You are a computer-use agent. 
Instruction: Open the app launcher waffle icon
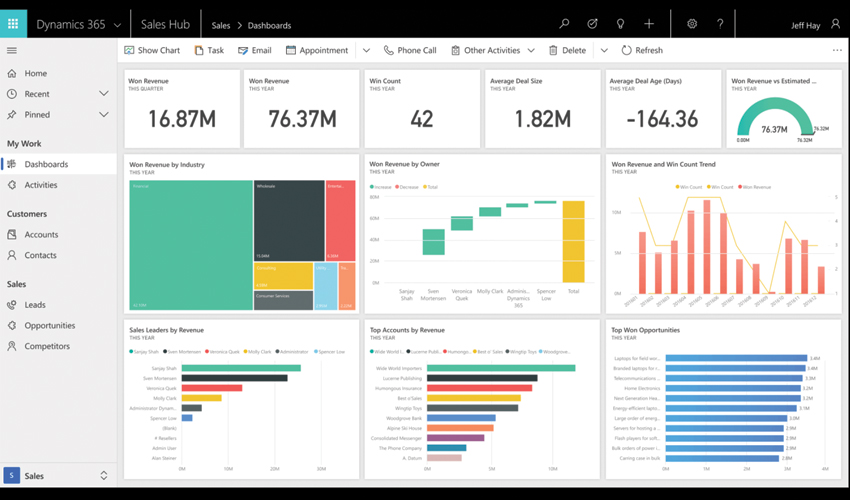(x=13, y=24)
